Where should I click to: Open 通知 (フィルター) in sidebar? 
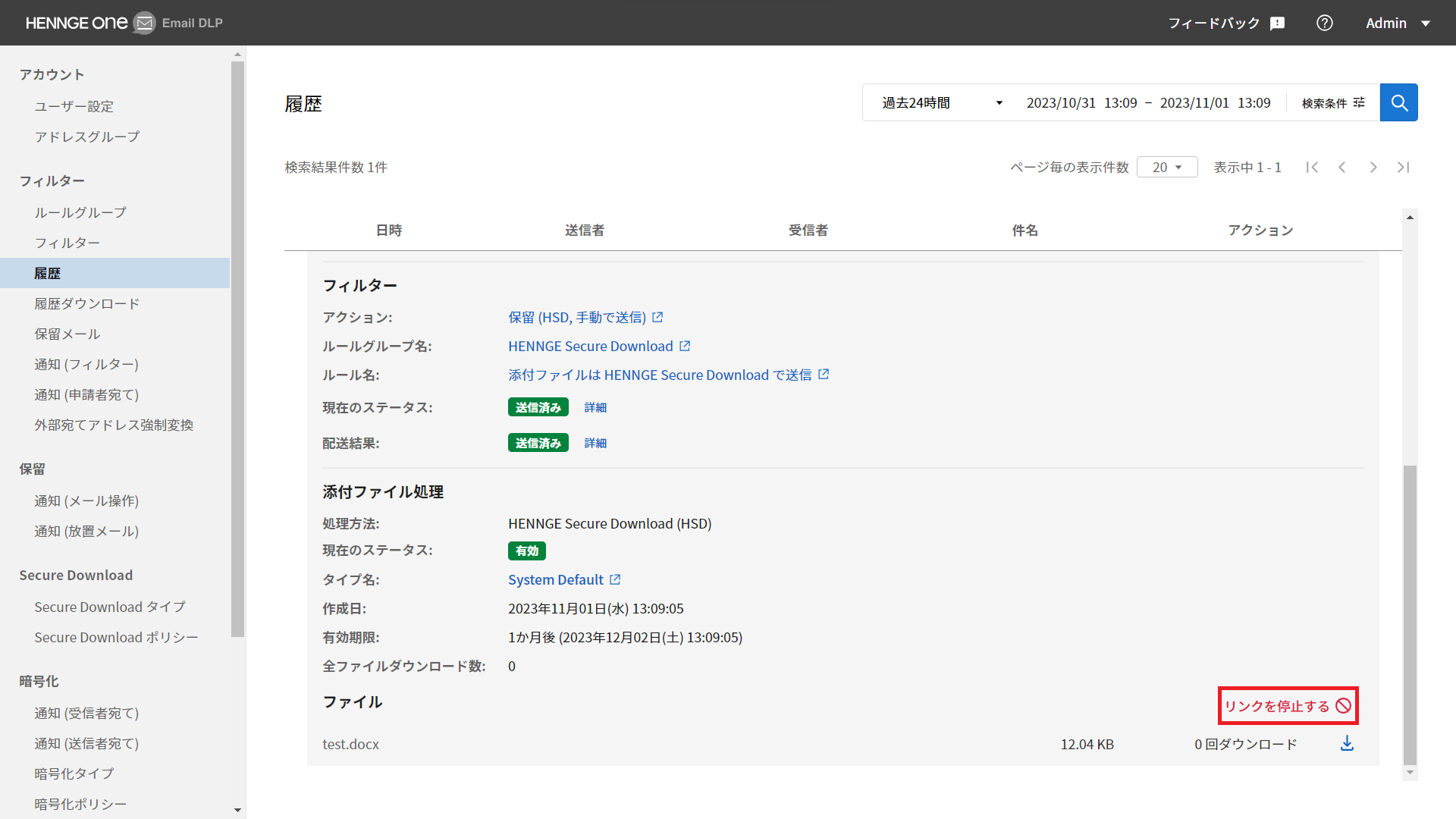click(86, 364)
